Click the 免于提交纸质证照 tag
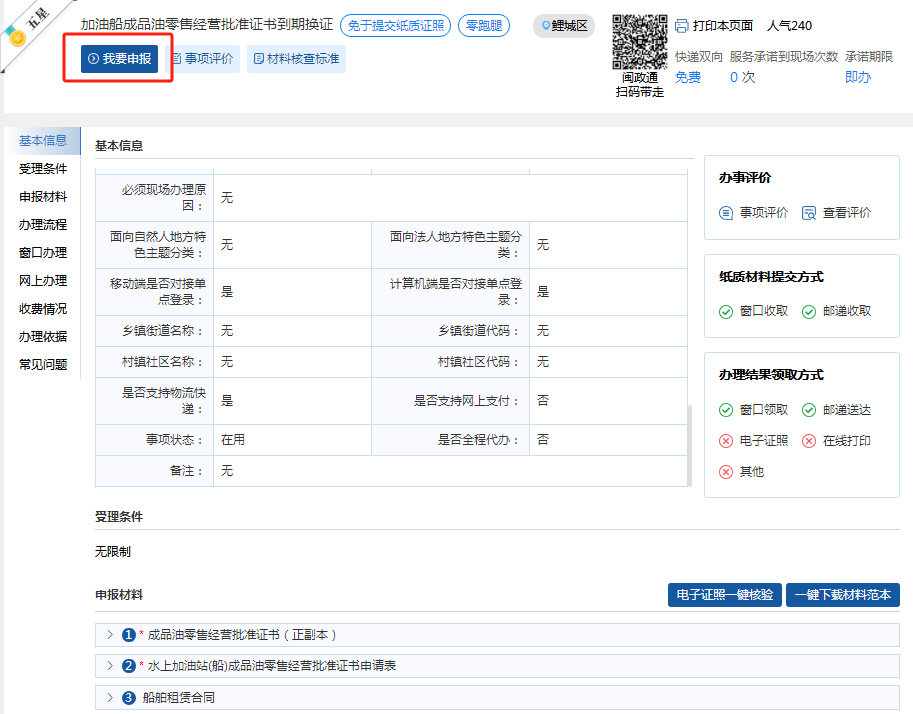 tap(395, 26)
